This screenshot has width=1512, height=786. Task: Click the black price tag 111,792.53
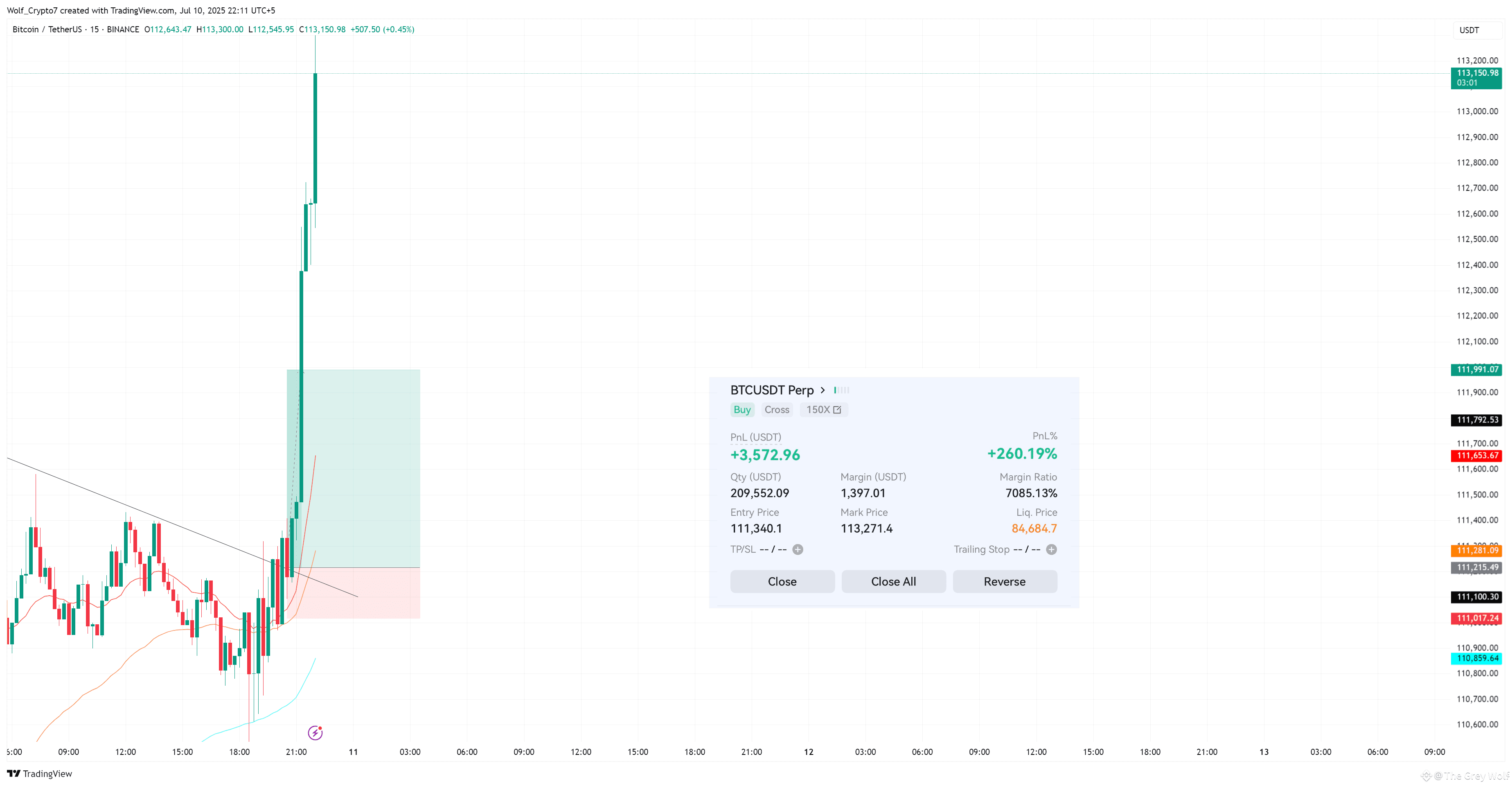pos(1476,420)
